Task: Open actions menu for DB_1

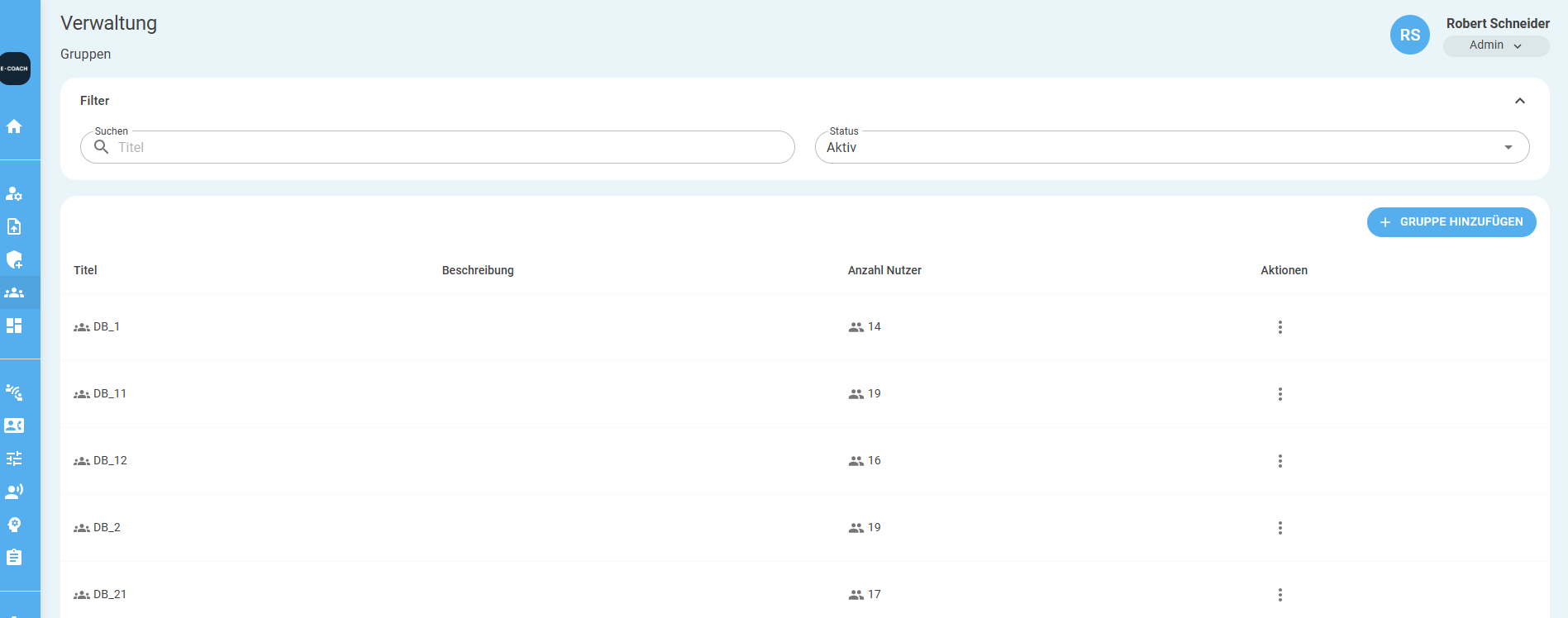Action: [x=1280, y=327]
